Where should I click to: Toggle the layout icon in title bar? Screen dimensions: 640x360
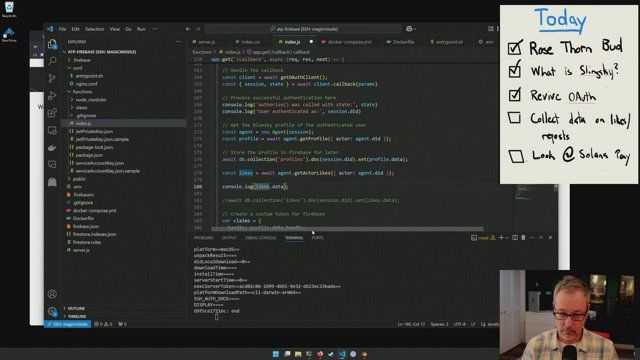491,29
